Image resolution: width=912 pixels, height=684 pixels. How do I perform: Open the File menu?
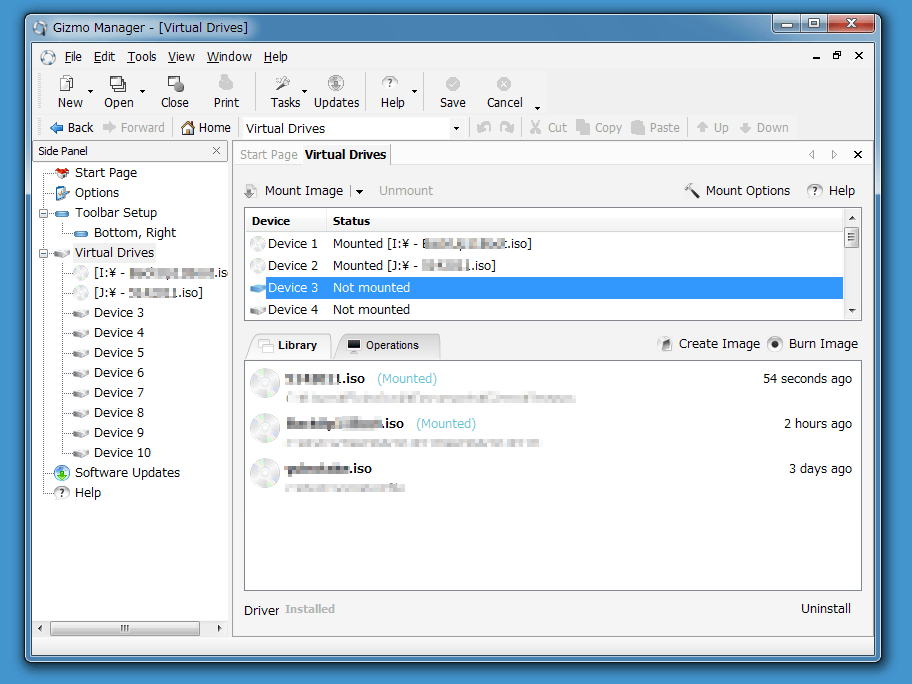73,57
